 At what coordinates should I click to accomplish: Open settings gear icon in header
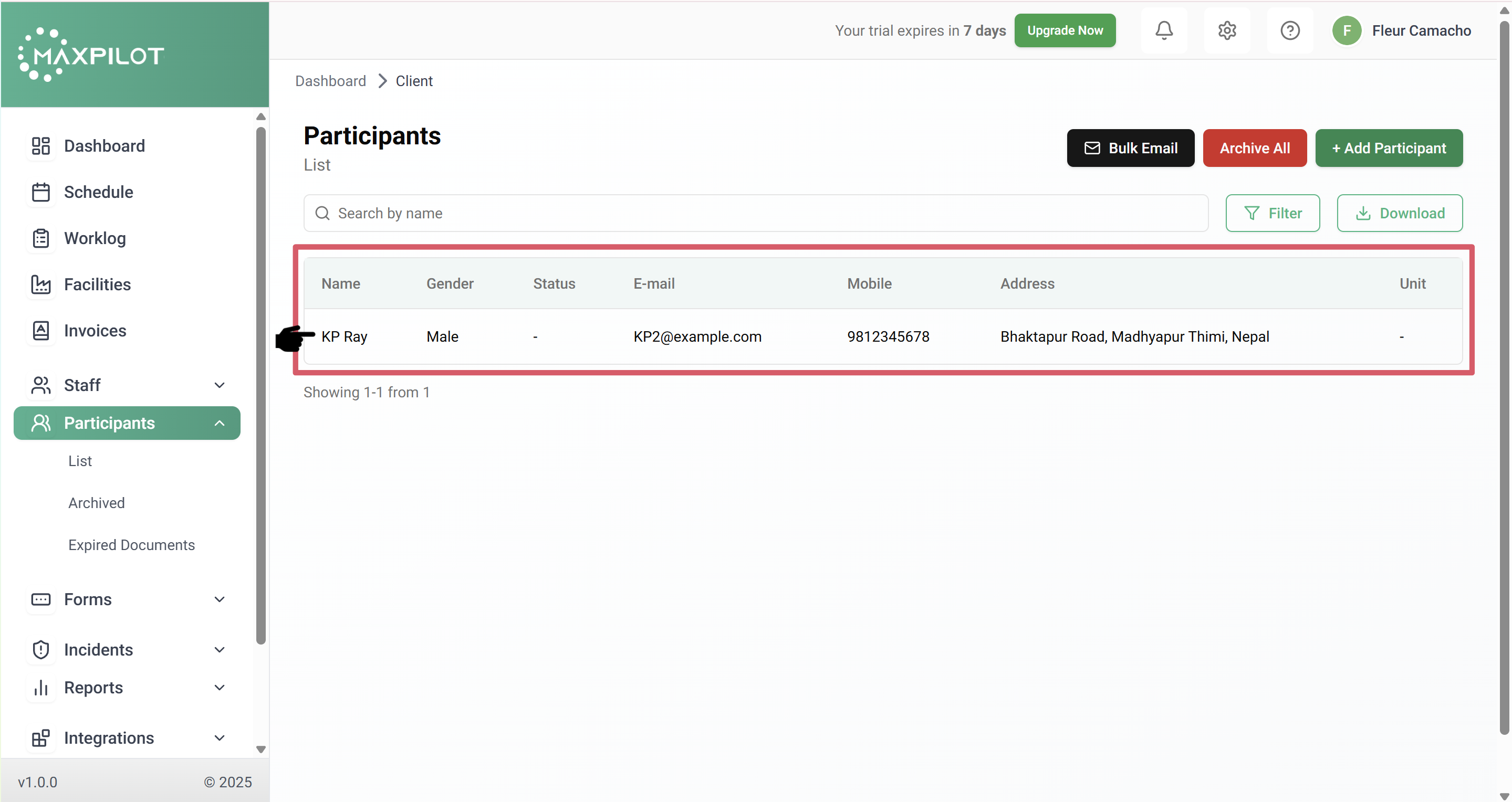point(1227,30)
